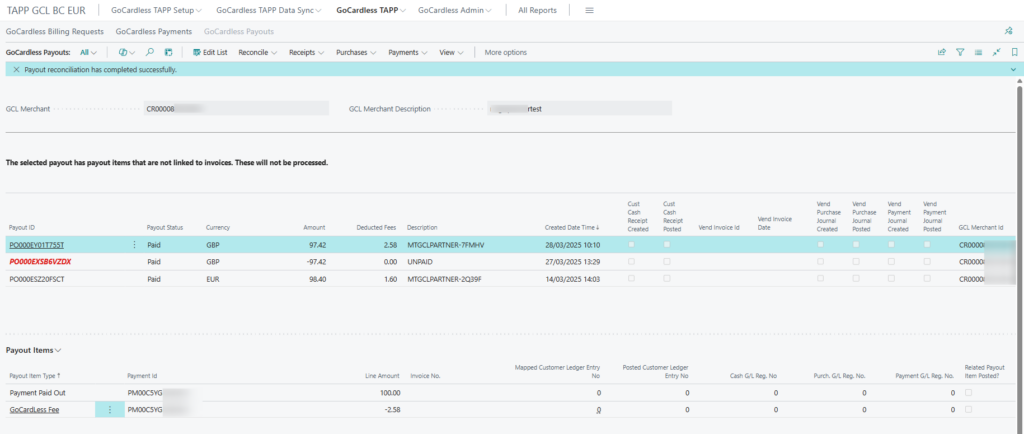Screen dimensions: 1024x434
Task: Open the Purchases dropdown
Action: coord(356,52)
